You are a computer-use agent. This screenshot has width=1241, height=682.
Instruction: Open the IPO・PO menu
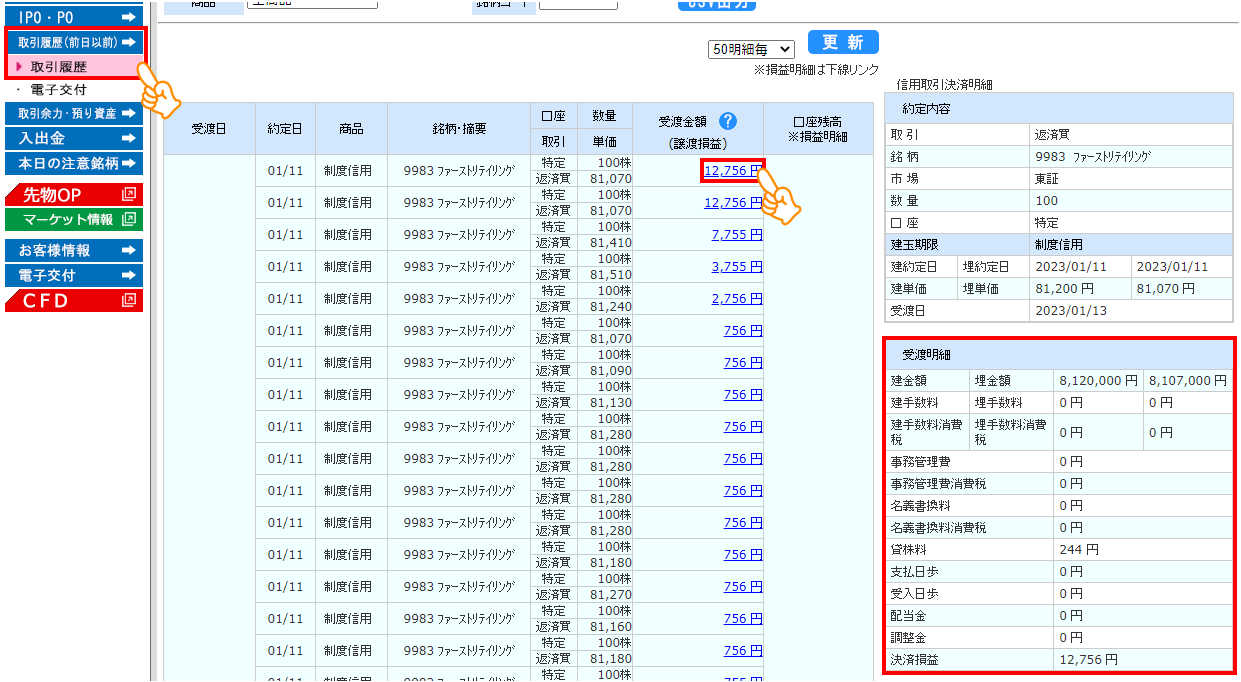click(74, 17)
